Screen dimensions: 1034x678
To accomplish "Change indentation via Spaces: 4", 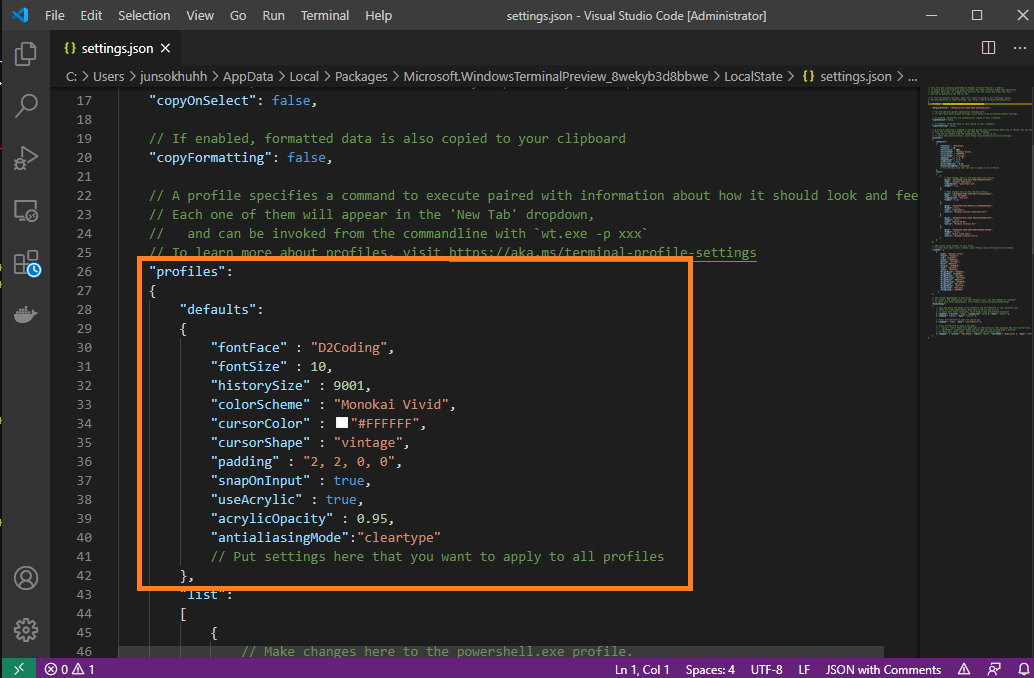I will click(x=710, y=669).
